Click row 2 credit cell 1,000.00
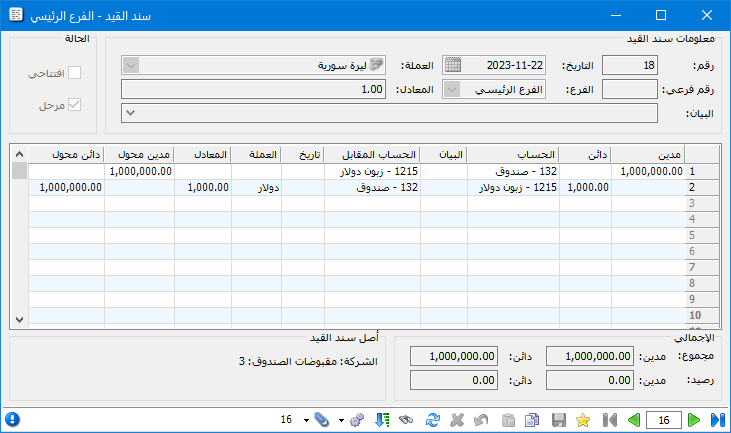This screenshot has width=731, height=433. click(x=586, y=187)
